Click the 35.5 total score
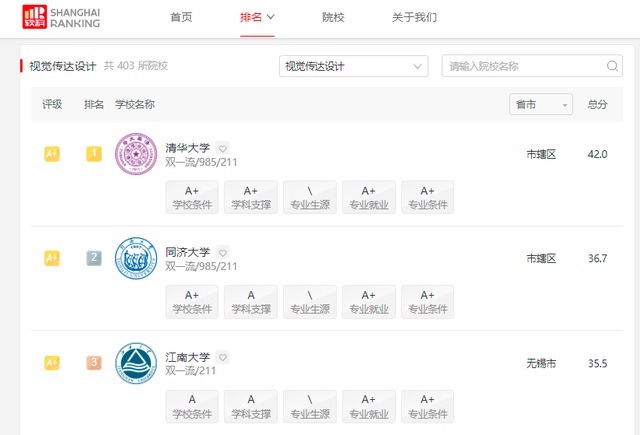This screenshot has width=640, height=435. tap(597, 363)
